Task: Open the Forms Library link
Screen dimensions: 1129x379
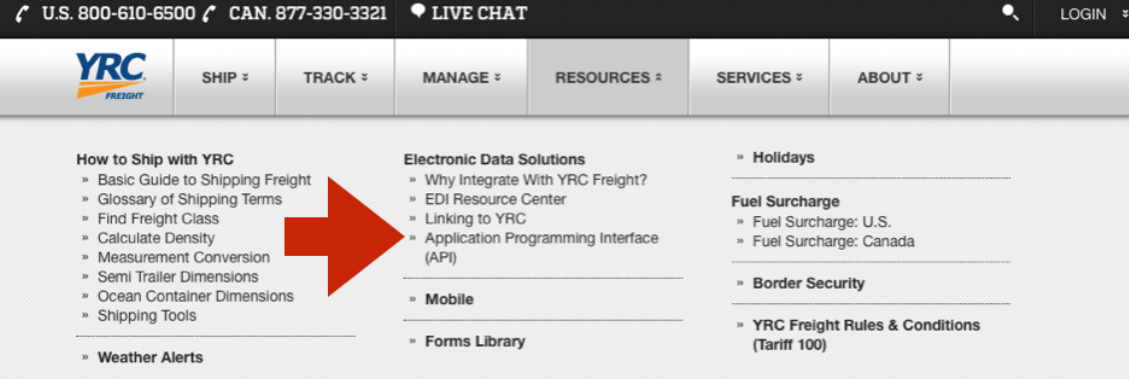Action: tap(475, 341)
